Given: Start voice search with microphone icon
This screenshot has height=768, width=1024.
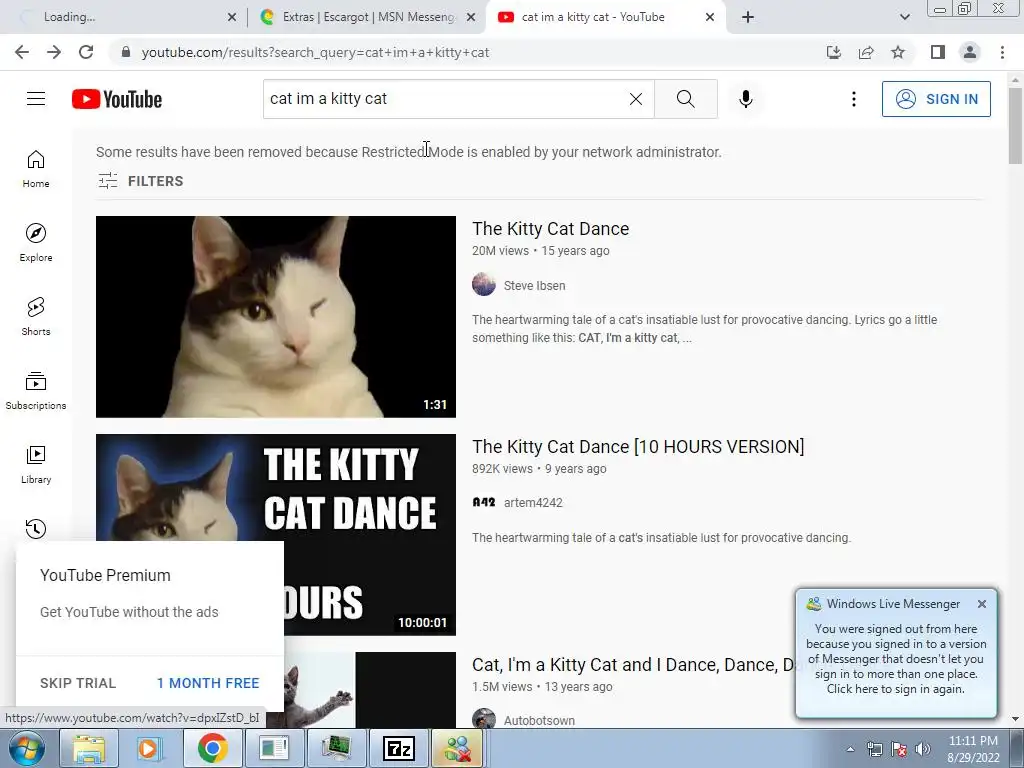Looking at the screenshot, I should [746, 99].
